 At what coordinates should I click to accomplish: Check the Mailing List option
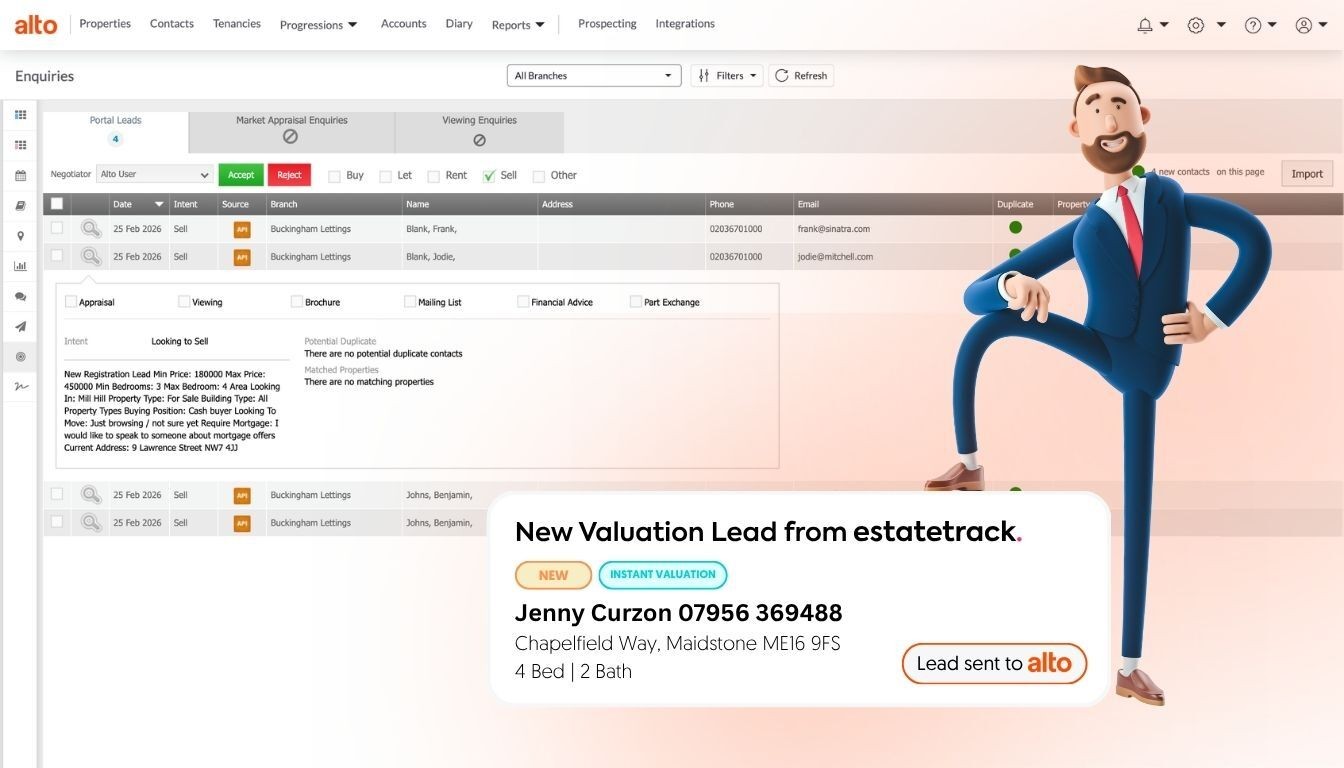410,301
